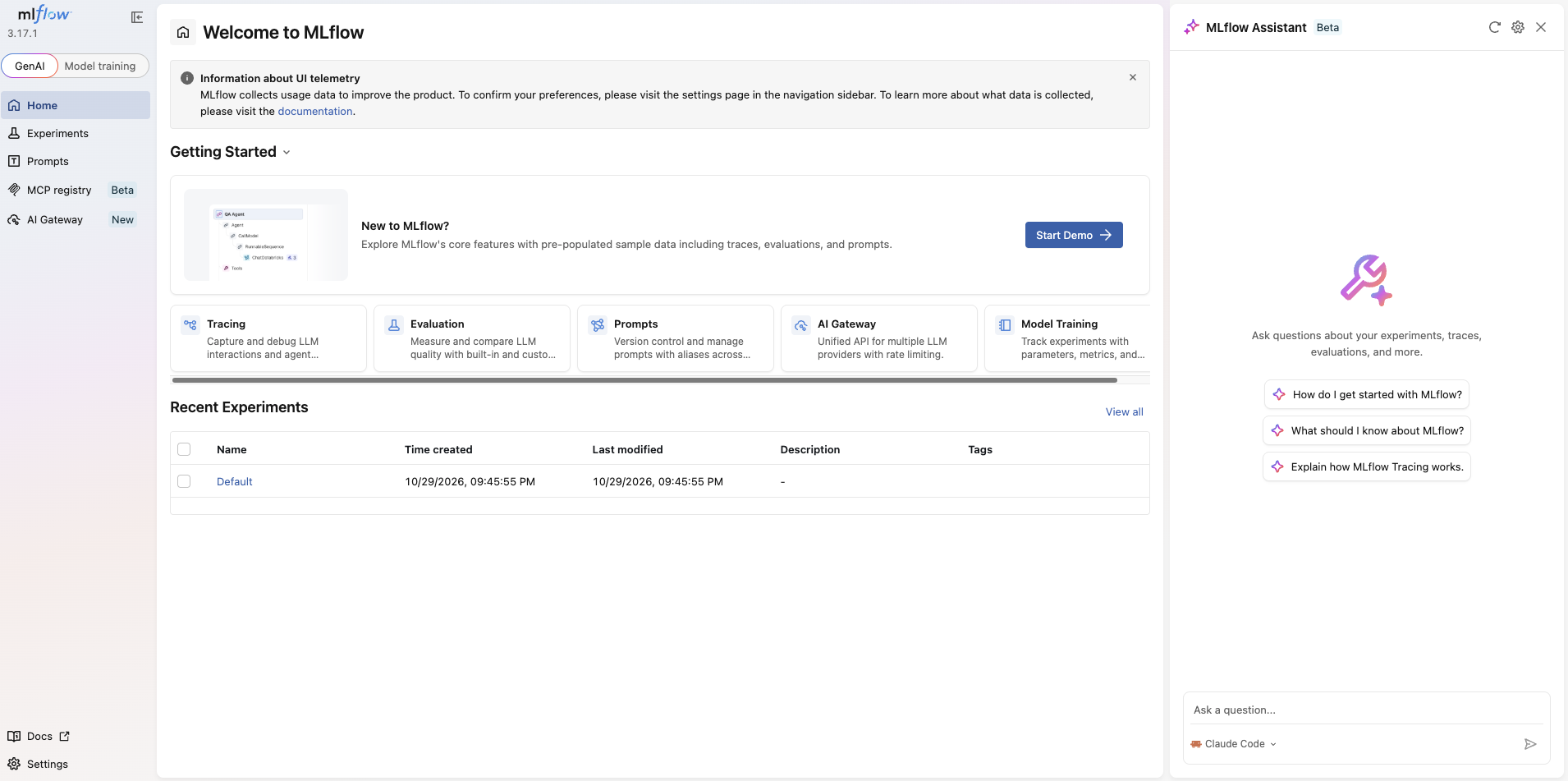
Task: Ask 'Explain how MLflow Tracing works.'
Action: 1367,466
